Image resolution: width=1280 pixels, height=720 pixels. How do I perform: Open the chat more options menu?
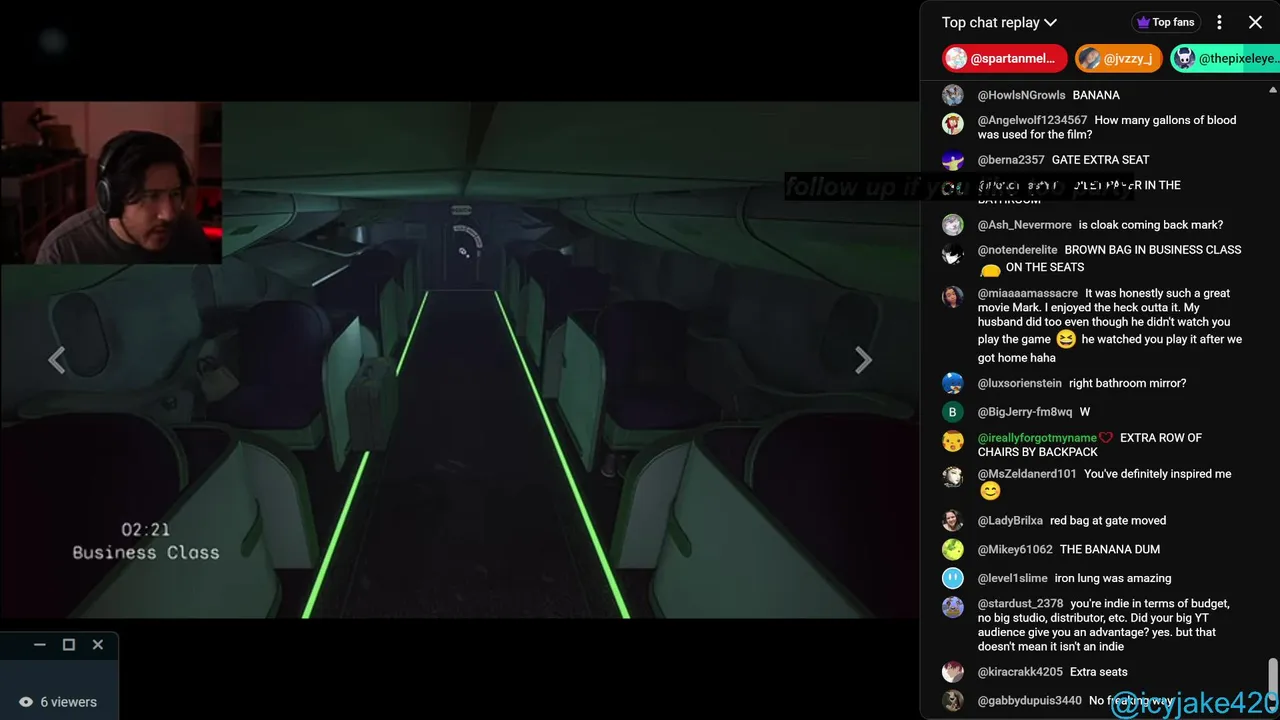coord(1219,22)
